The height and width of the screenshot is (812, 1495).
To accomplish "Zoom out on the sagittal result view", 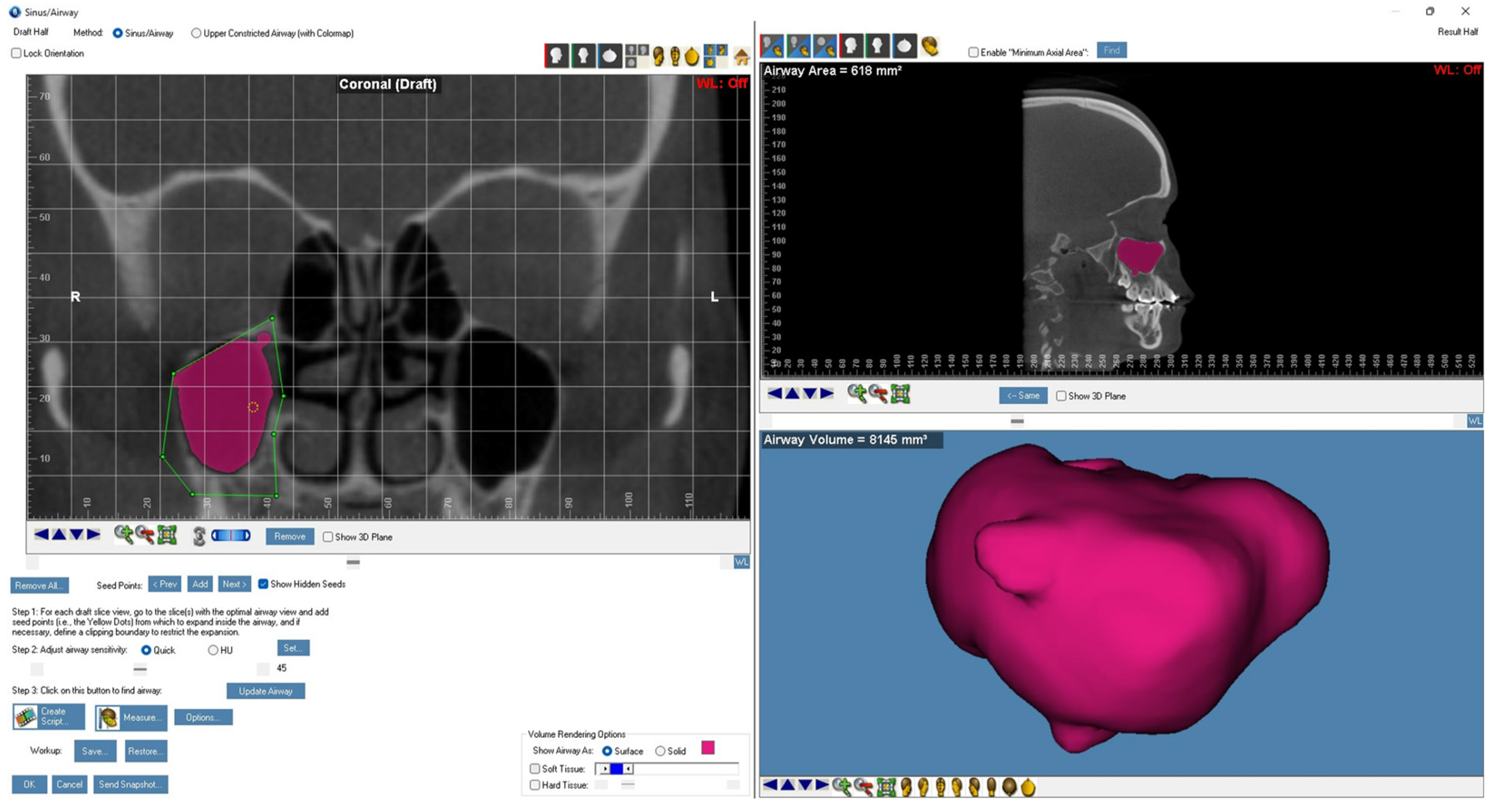I will 878,394.
